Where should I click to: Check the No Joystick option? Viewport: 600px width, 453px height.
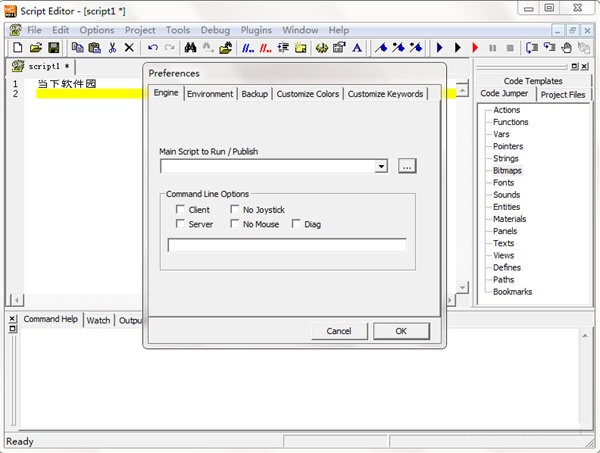(235, 209)
